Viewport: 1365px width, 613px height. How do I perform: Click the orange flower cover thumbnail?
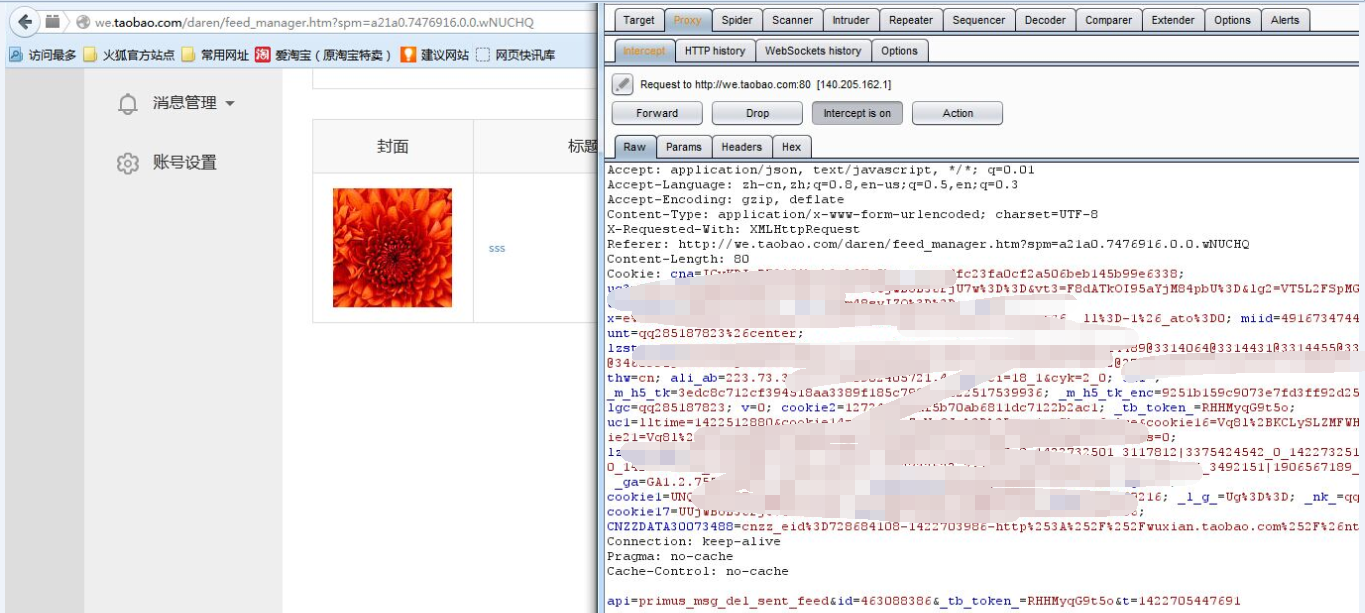tap(392, 247)
